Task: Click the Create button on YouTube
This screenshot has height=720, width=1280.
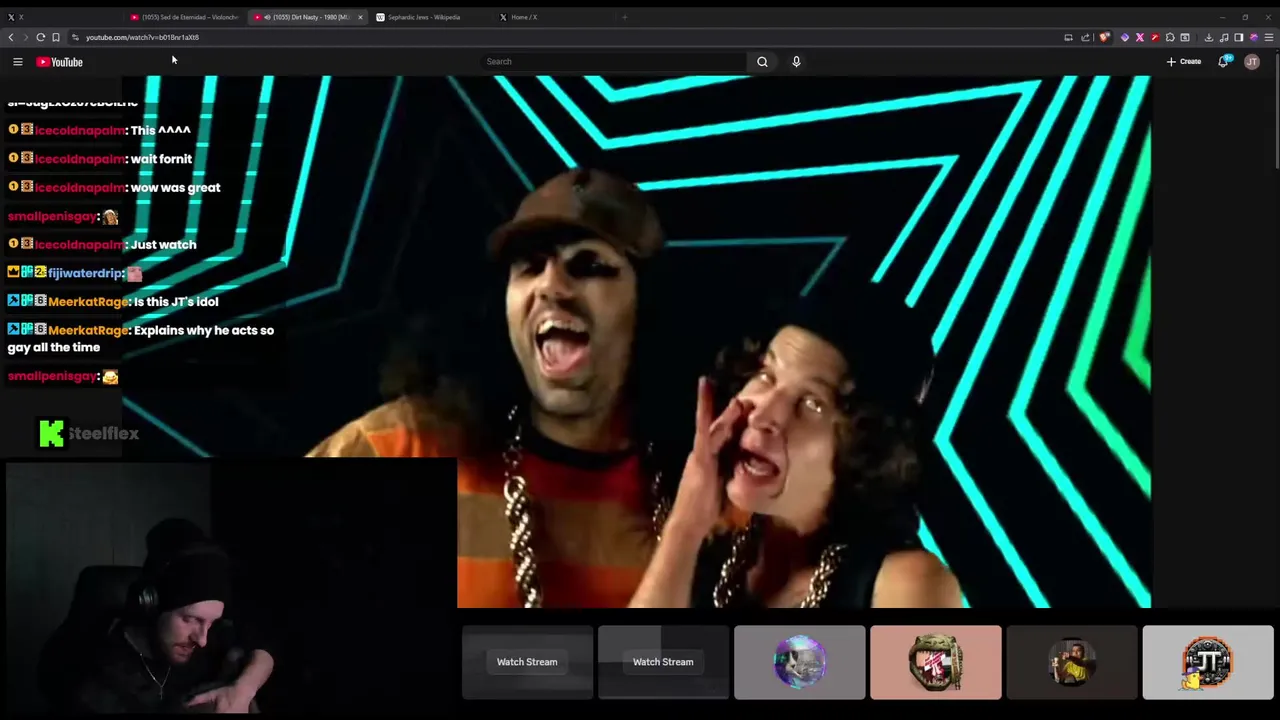Action: point(1184,62)
